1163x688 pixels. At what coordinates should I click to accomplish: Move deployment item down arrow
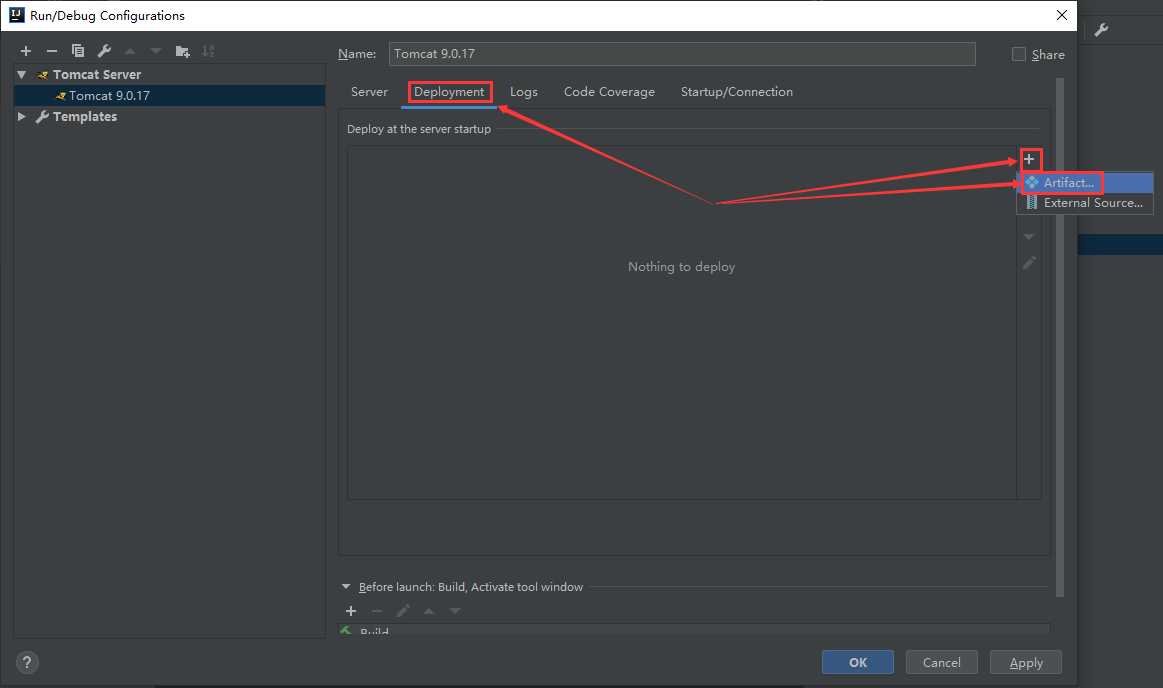tap(1029, 236)
